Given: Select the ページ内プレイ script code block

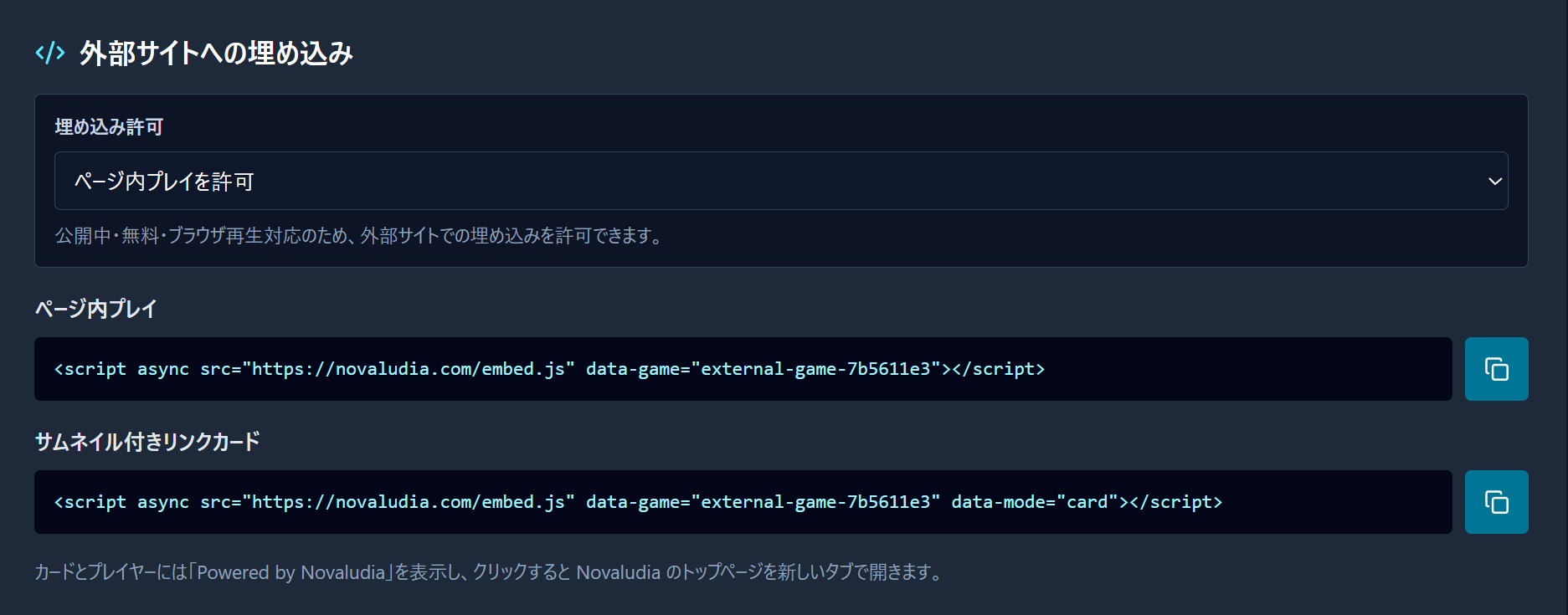Looking at the screenshot, I should pos(743,369).
